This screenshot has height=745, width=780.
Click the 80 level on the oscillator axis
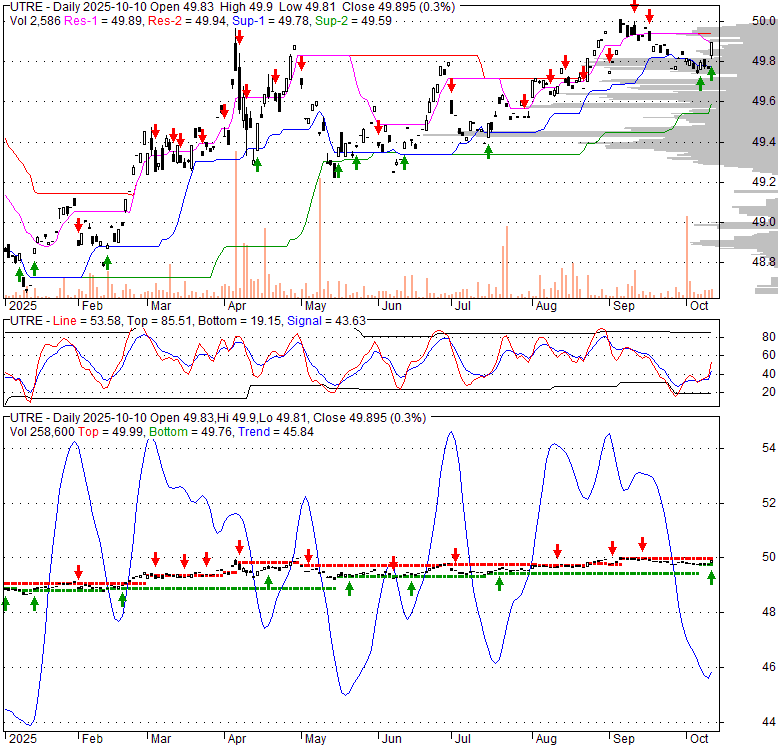[761, 336]
